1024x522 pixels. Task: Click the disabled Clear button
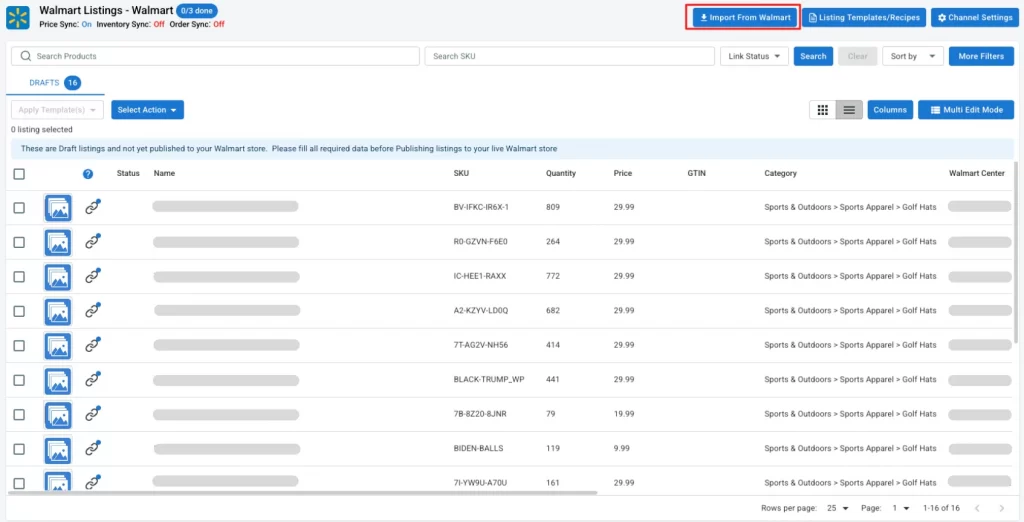point(857,56)
